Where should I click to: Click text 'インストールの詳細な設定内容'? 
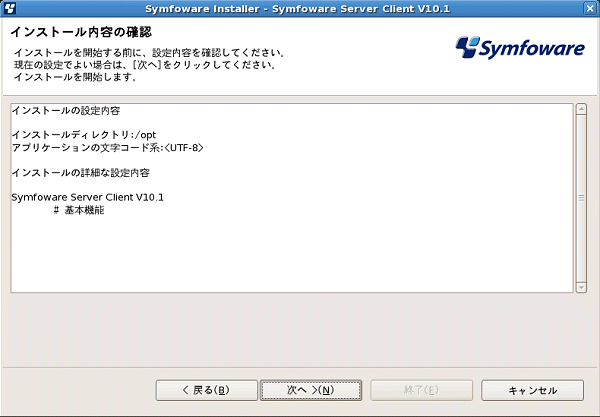tap(80, 173)
